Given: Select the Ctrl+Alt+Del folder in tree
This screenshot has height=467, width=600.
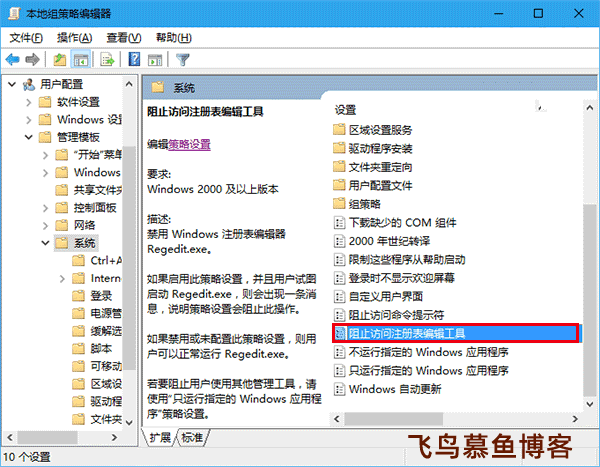Looking at the screenshot, I should [x=106, y=260].
